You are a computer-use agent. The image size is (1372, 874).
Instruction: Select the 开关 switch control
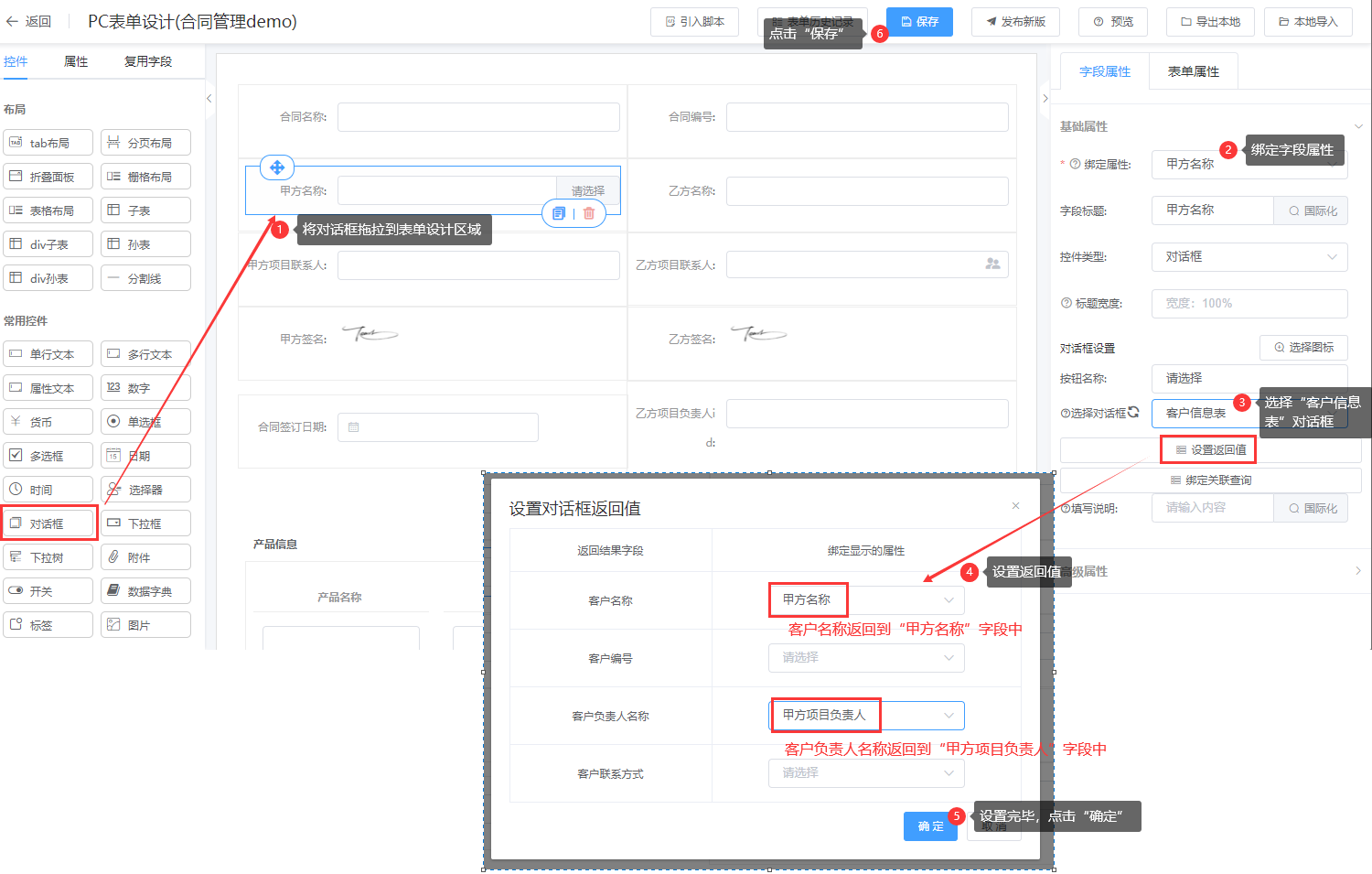coord(48,591)
